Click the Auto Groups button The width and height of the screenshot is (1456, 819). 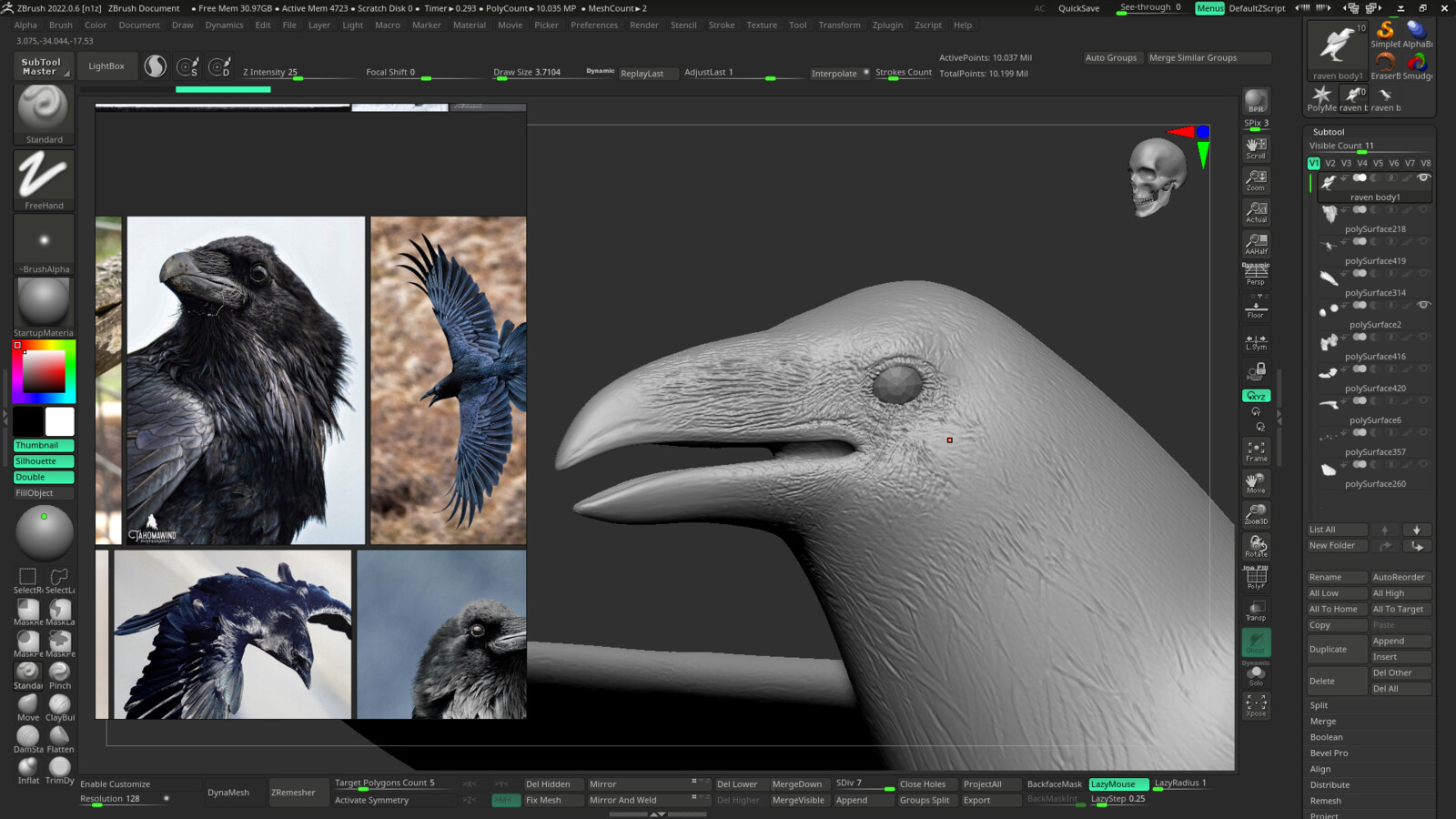click(1111, 57)
